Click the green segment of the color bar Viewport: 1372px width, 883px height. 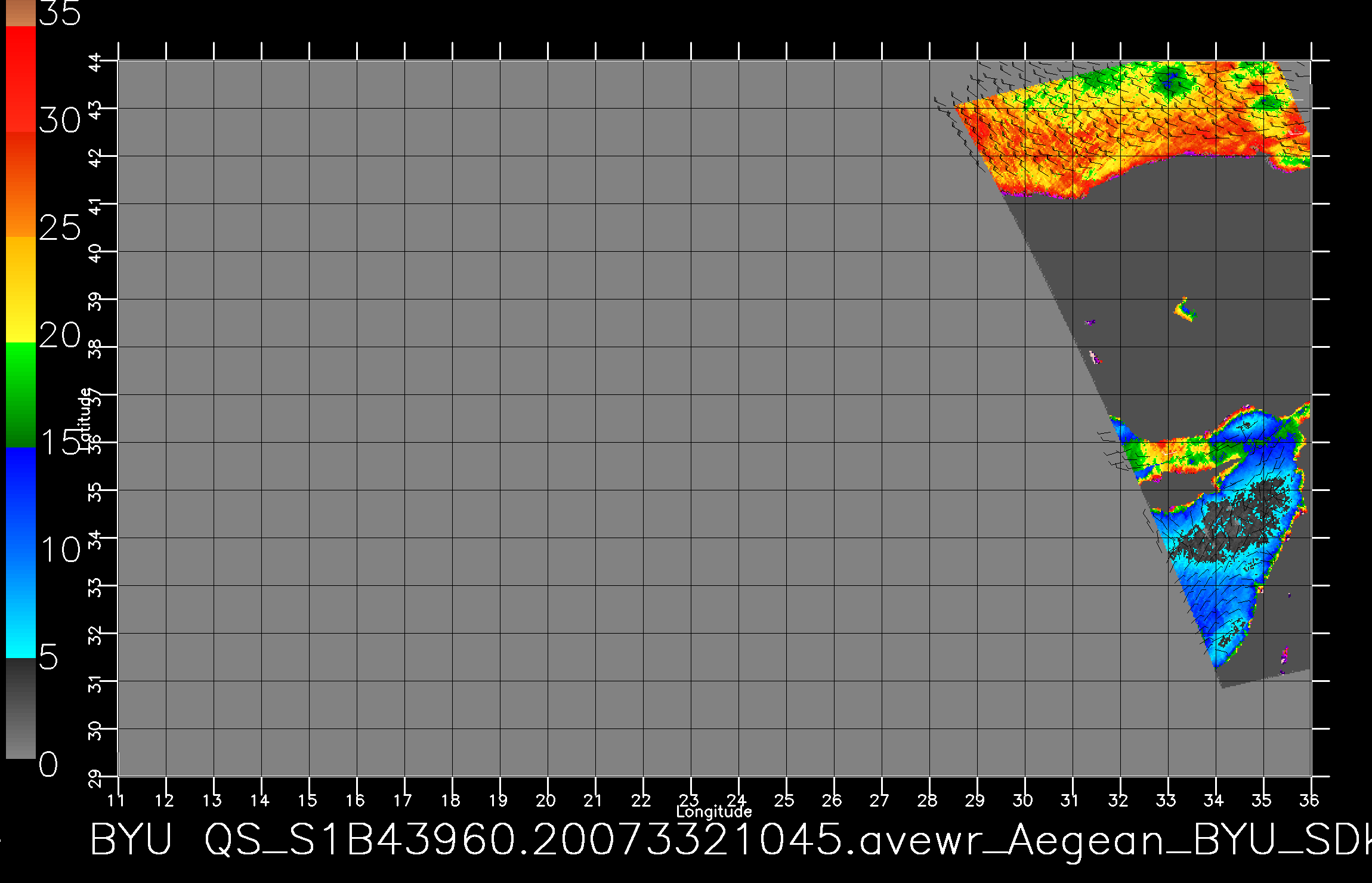[x=21, y=394]
